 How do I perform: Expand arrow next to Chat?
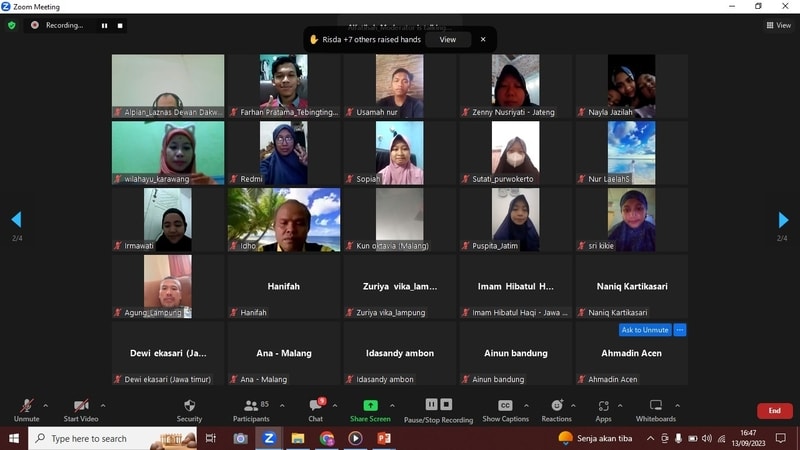pyautogui.click(x=335, y=406)
